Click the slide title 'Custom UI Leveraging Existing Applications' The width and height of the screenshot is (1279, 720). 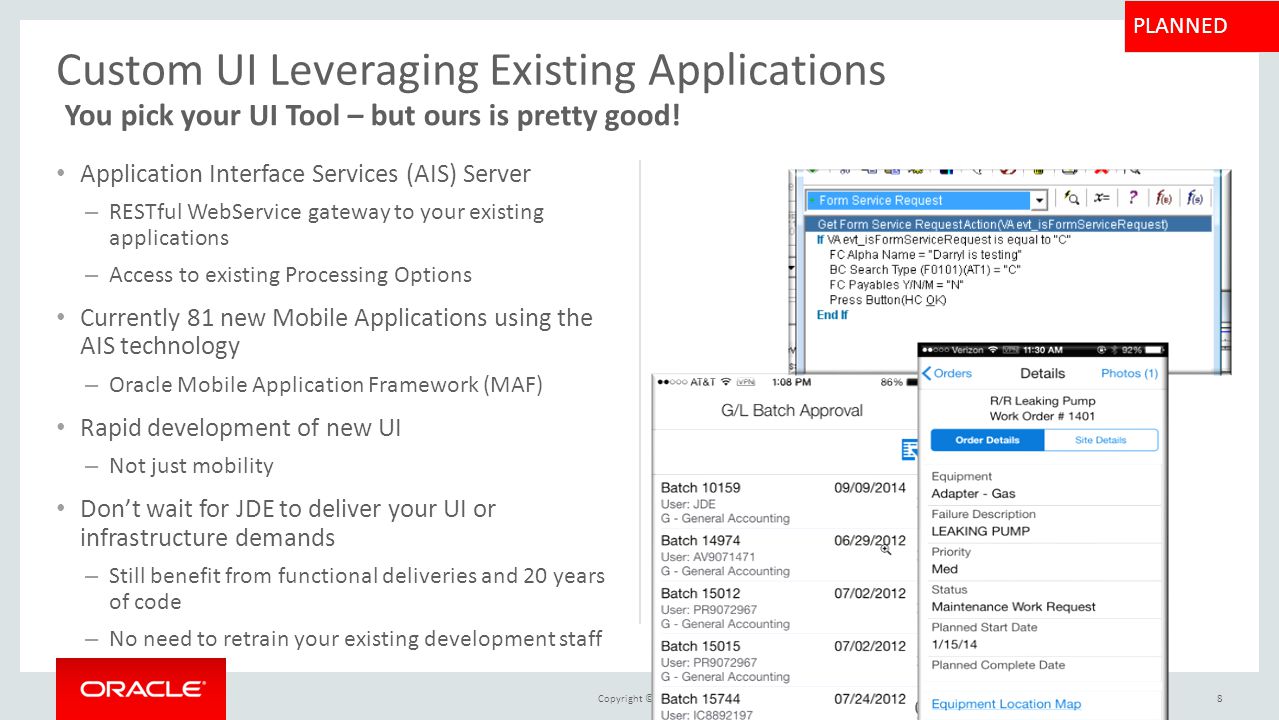(471, 71)
